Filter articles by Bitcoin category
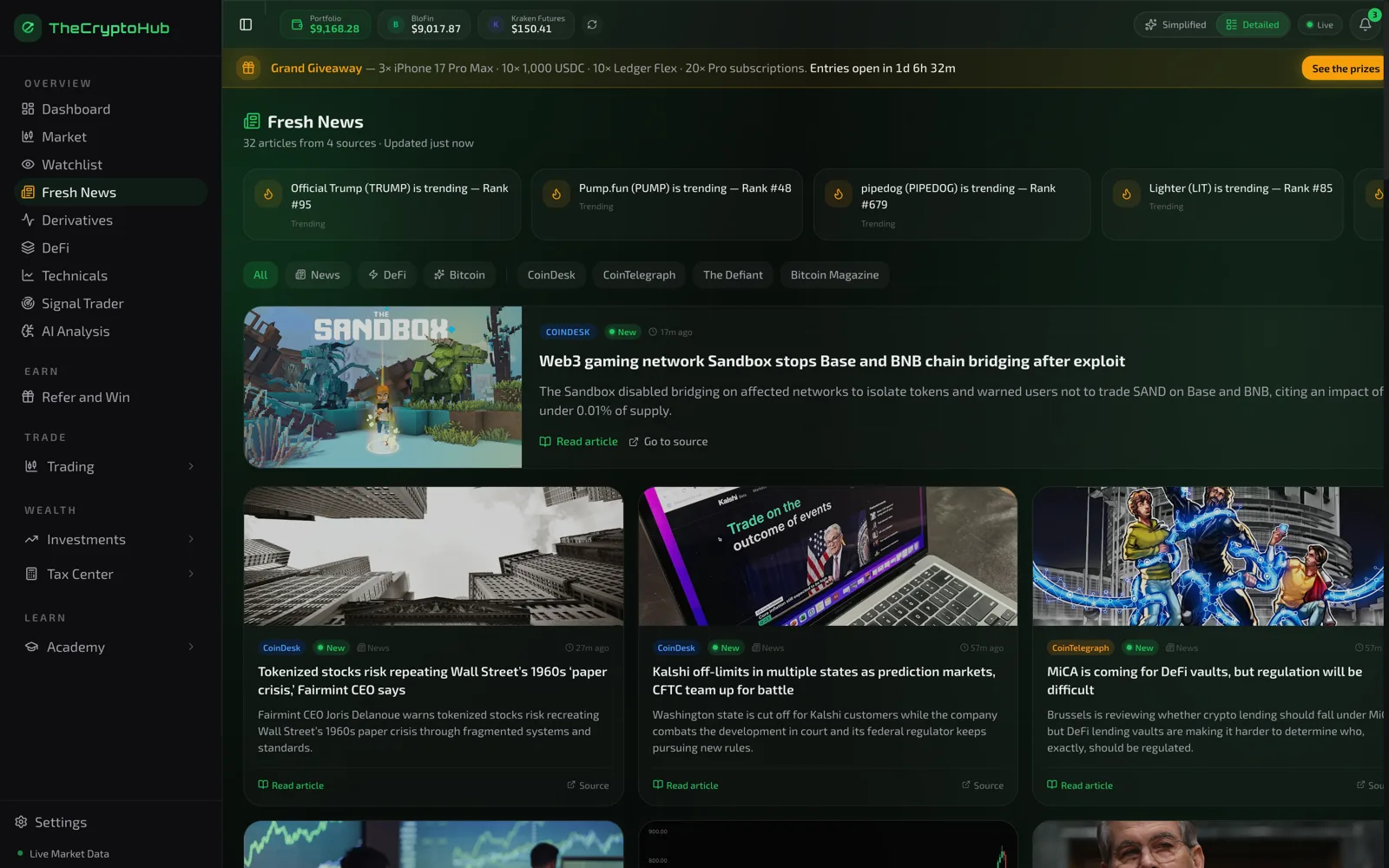This screenshot has width=1389, height=868. (459, 274)
